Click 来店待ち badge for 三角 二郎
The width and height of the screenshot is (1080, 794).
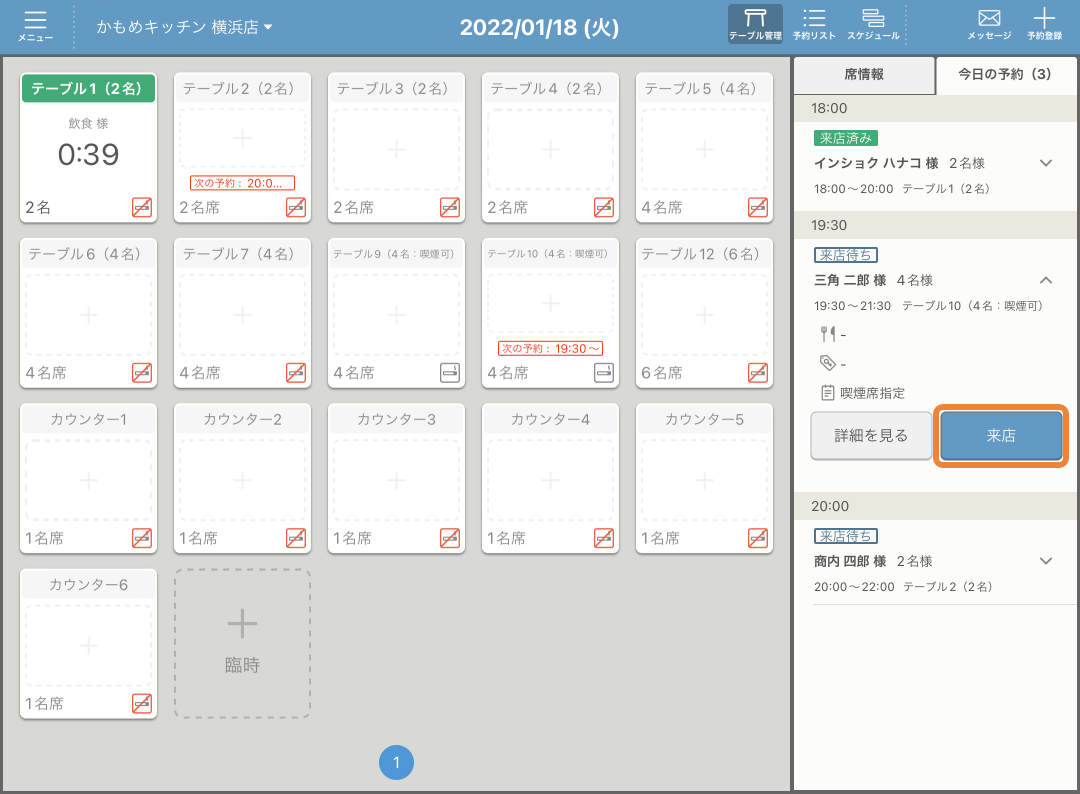[845, 255]
